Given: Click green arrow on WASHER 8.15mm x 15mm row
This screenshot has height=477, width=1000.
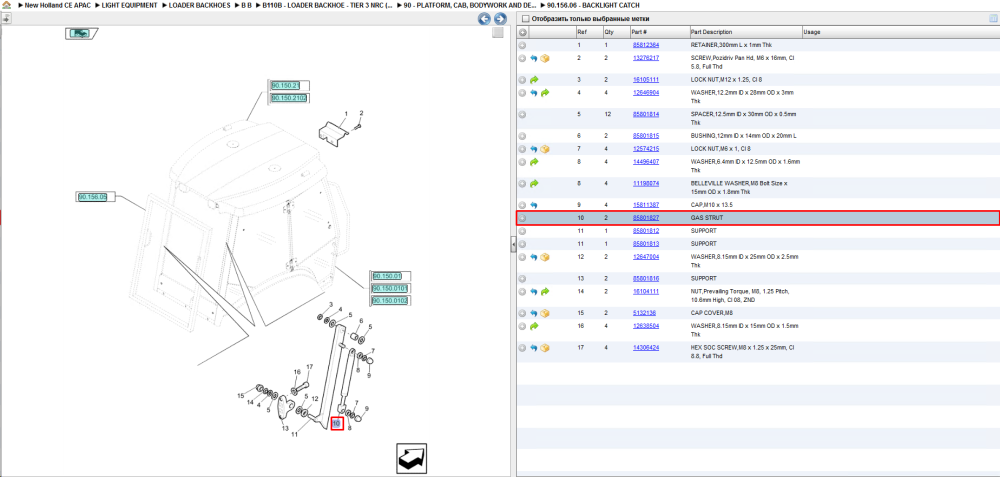Looking at the screenshot, I should coord(534,326).
